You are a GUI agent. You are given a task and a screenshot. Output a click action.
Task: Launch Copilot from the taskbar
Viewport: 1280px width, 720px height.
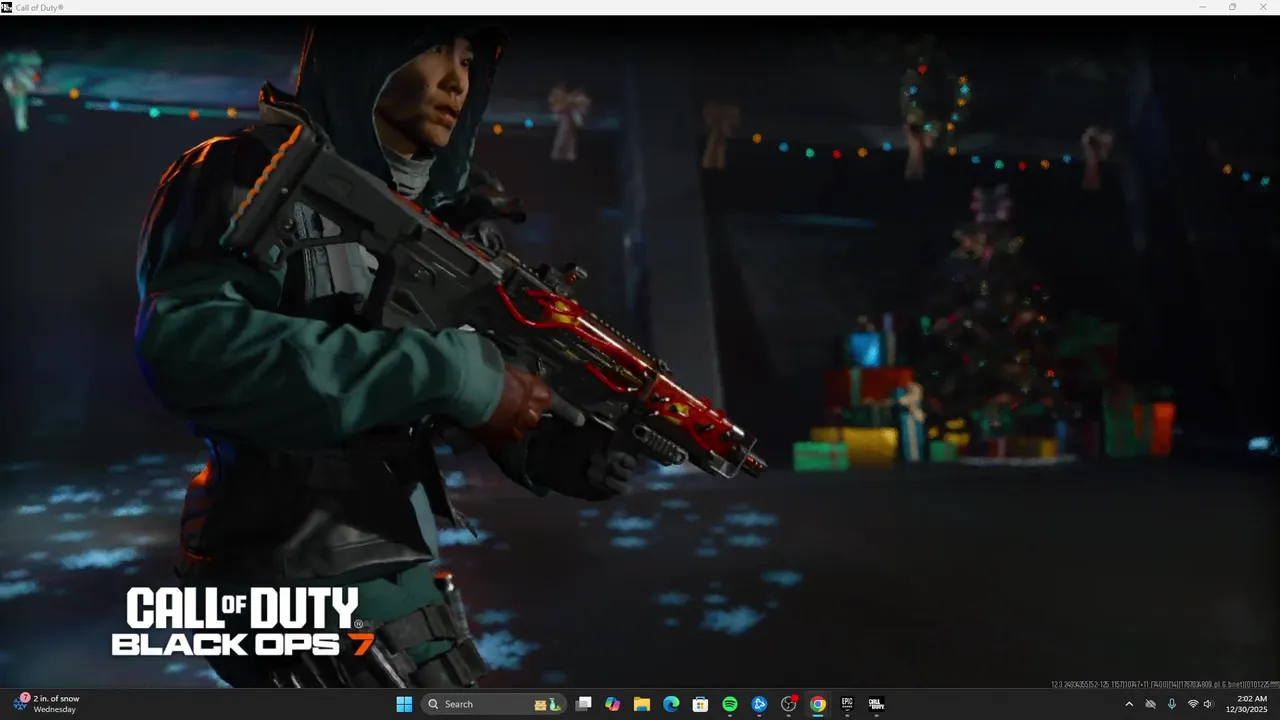(613, 704)
